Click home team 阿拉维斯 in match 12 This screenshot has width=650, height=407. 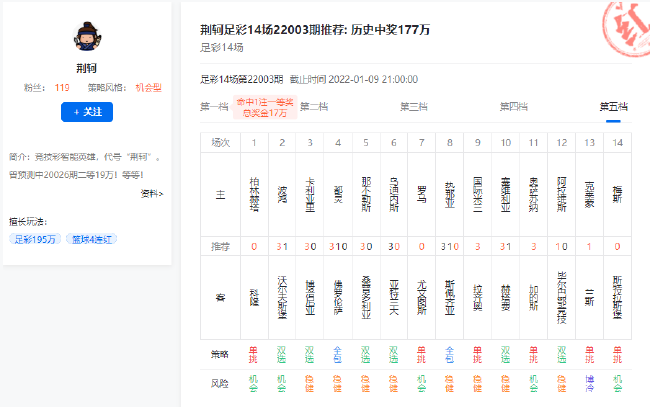pyautogui.click(x=562, y=194)
